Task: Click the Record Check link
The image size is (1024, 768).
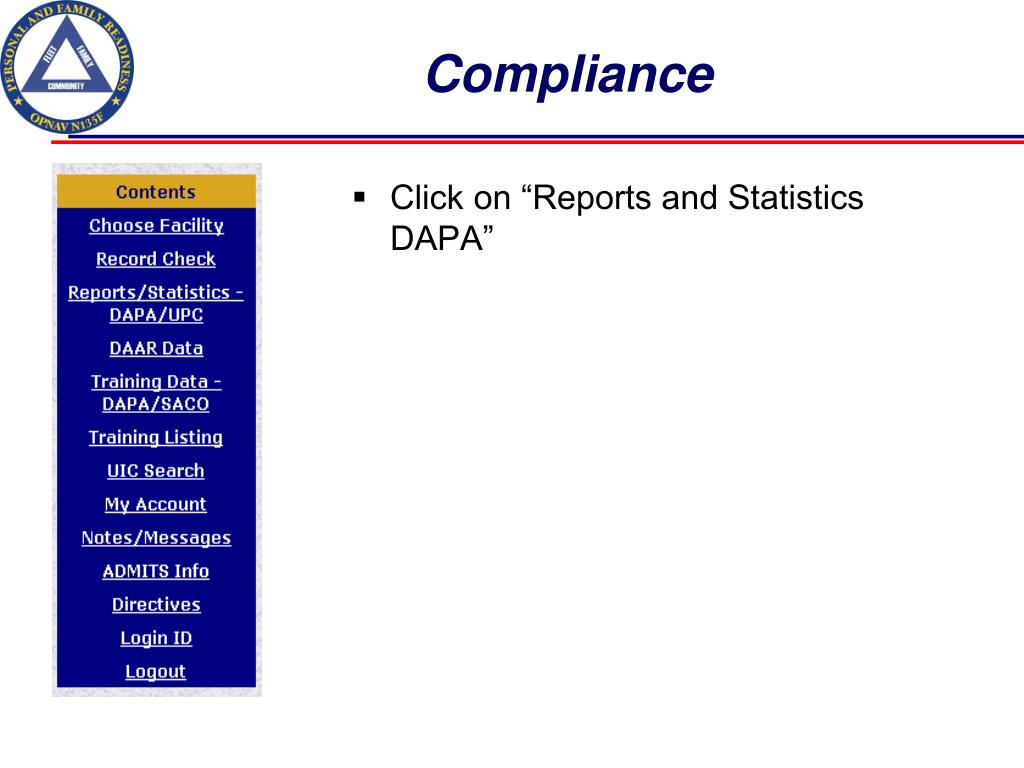Action: [x=156, y=259]
